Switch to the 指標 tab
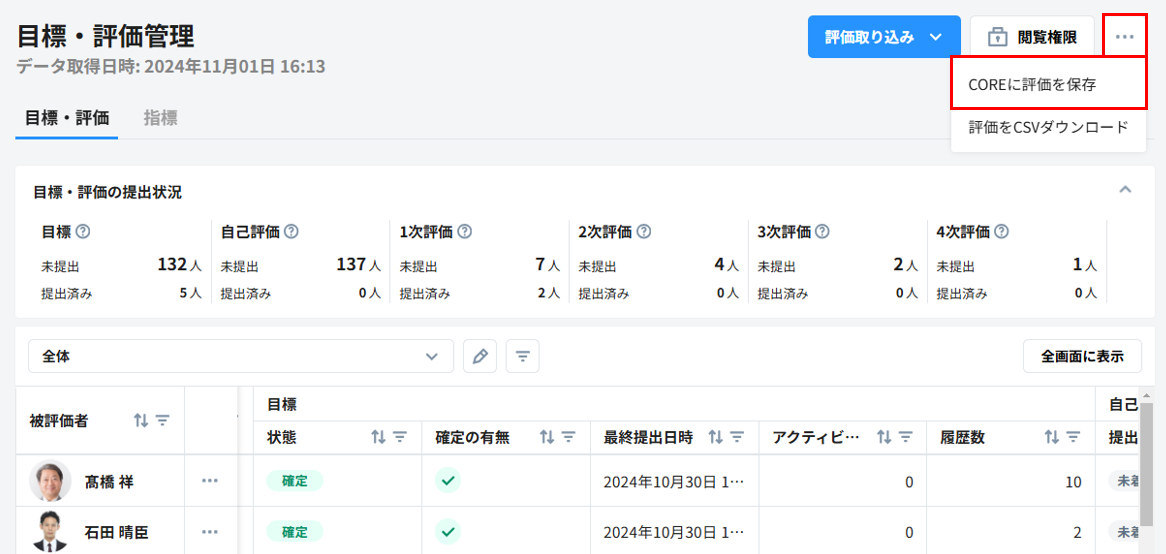Image resolution: width=1166 pixels, height=554 pixels. (160, 117)
